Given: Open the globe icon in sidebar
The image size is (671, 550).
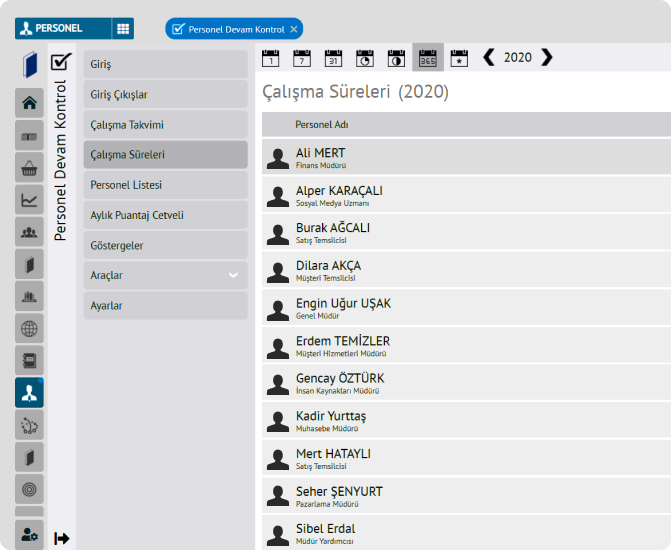Looking at the screenshot, I should [x=29, y=329].
